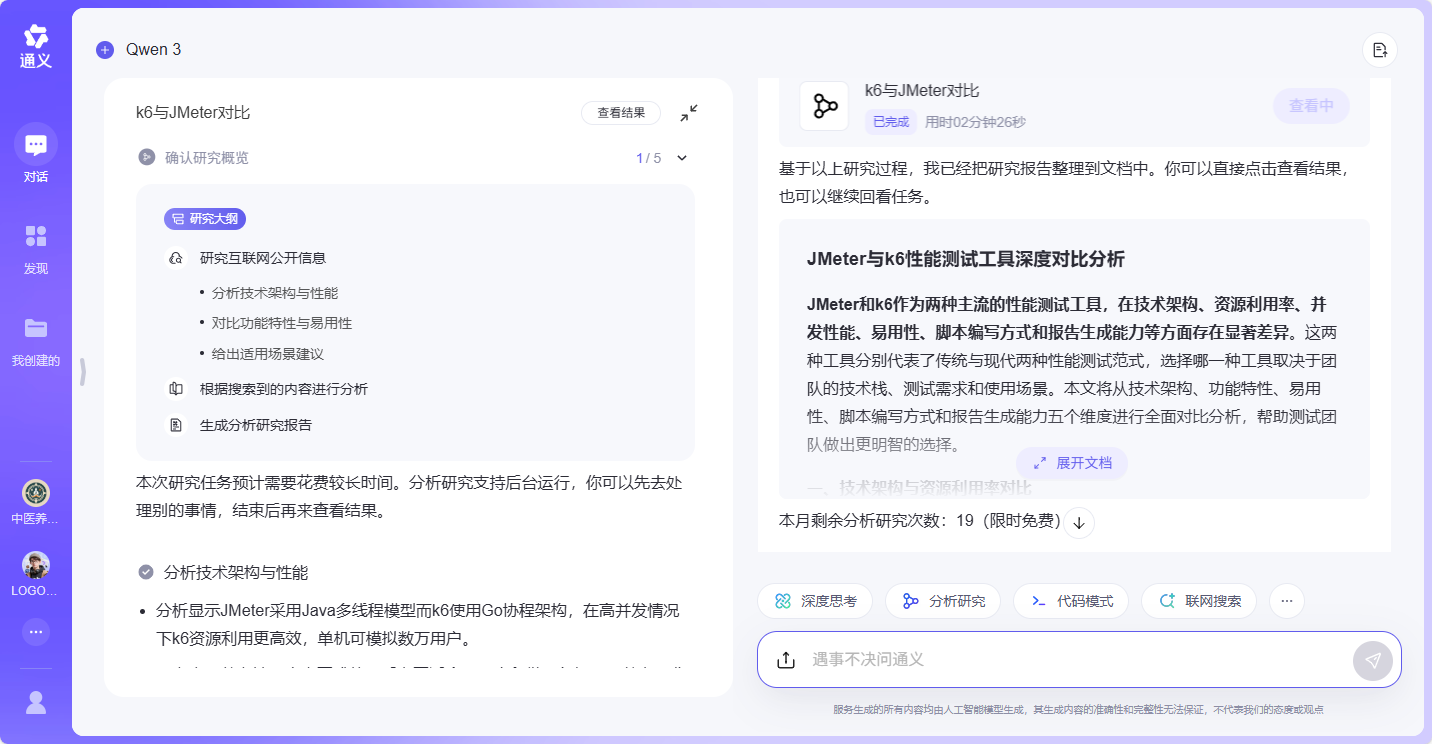1432x744 pixels.
Task: Open 我创建的 folder in sidebar
Action: point(36,329)
